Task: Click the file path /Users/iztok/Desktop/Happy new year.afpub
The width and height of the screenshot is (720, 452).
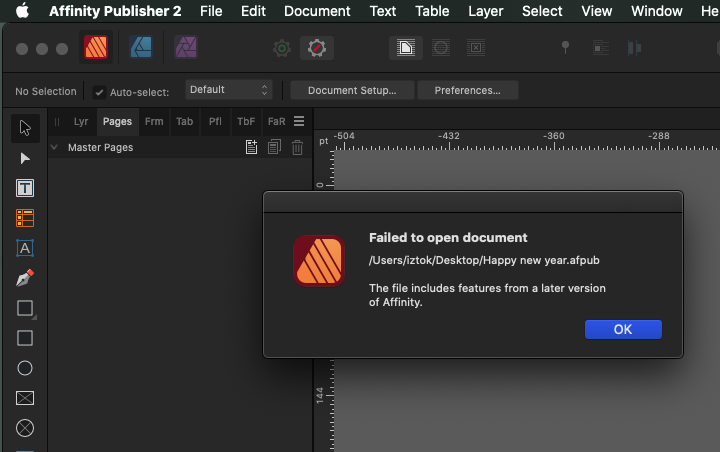Action: (484, 260)
